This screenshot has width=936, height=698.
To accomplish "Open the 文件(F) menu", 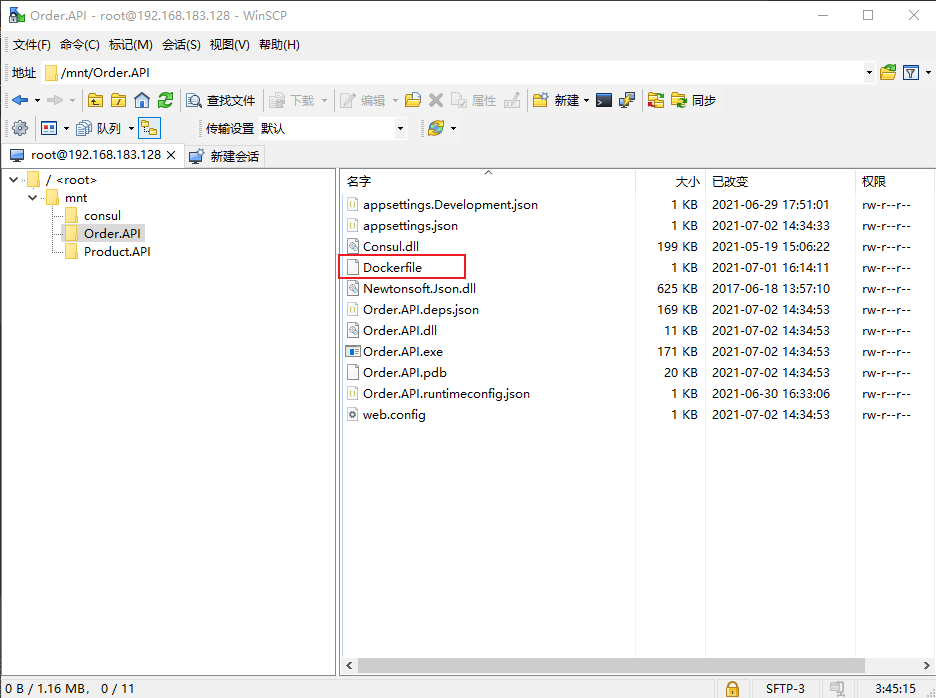I will pyautogui.click(x=32, y=45).
